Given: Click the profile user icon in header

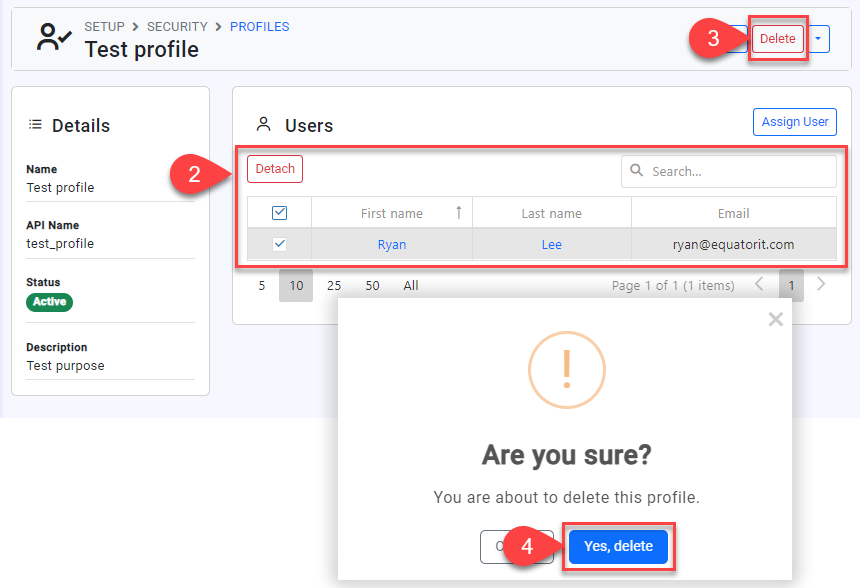Looking at the screenshot, I should pos(53,38).
